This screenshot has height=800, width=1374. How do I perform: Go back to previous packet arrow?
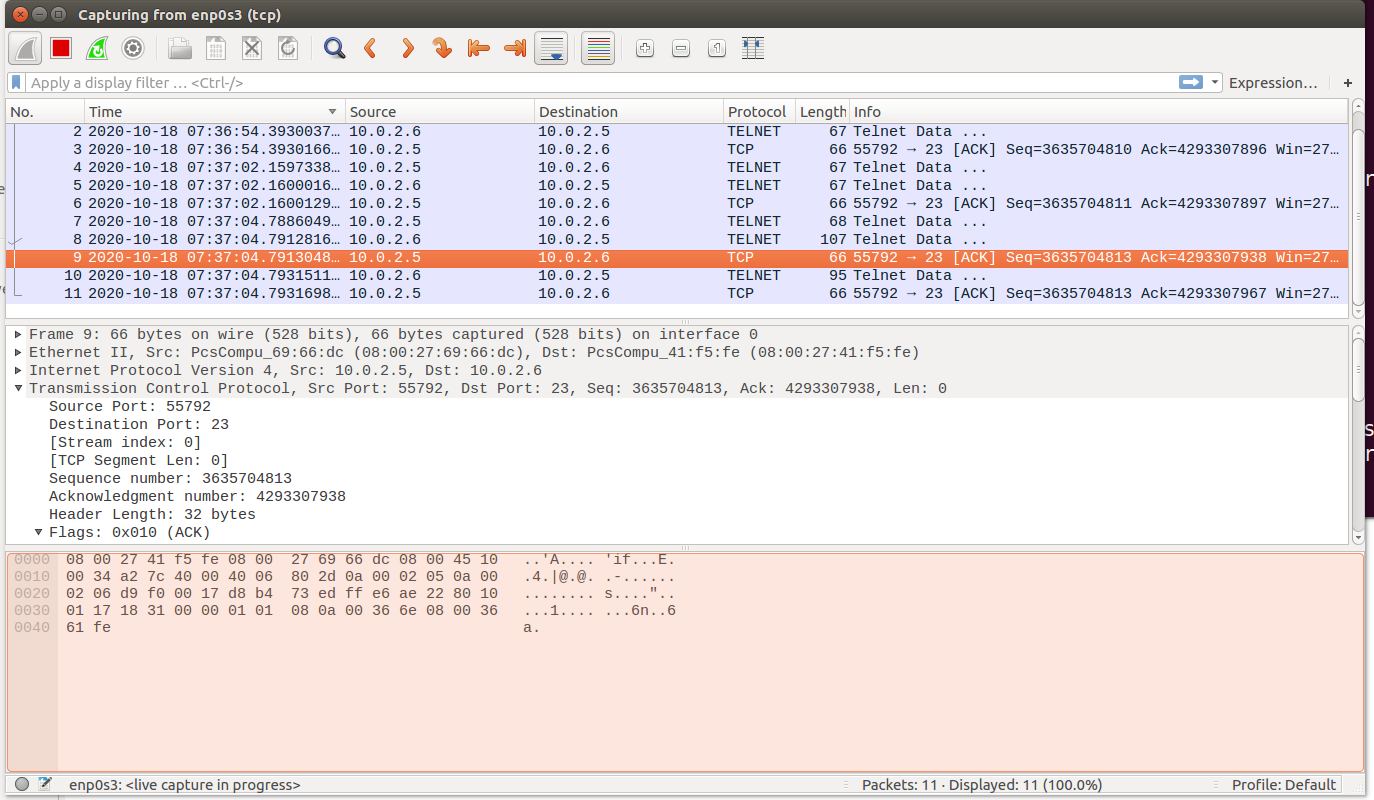tap(371, 48)
